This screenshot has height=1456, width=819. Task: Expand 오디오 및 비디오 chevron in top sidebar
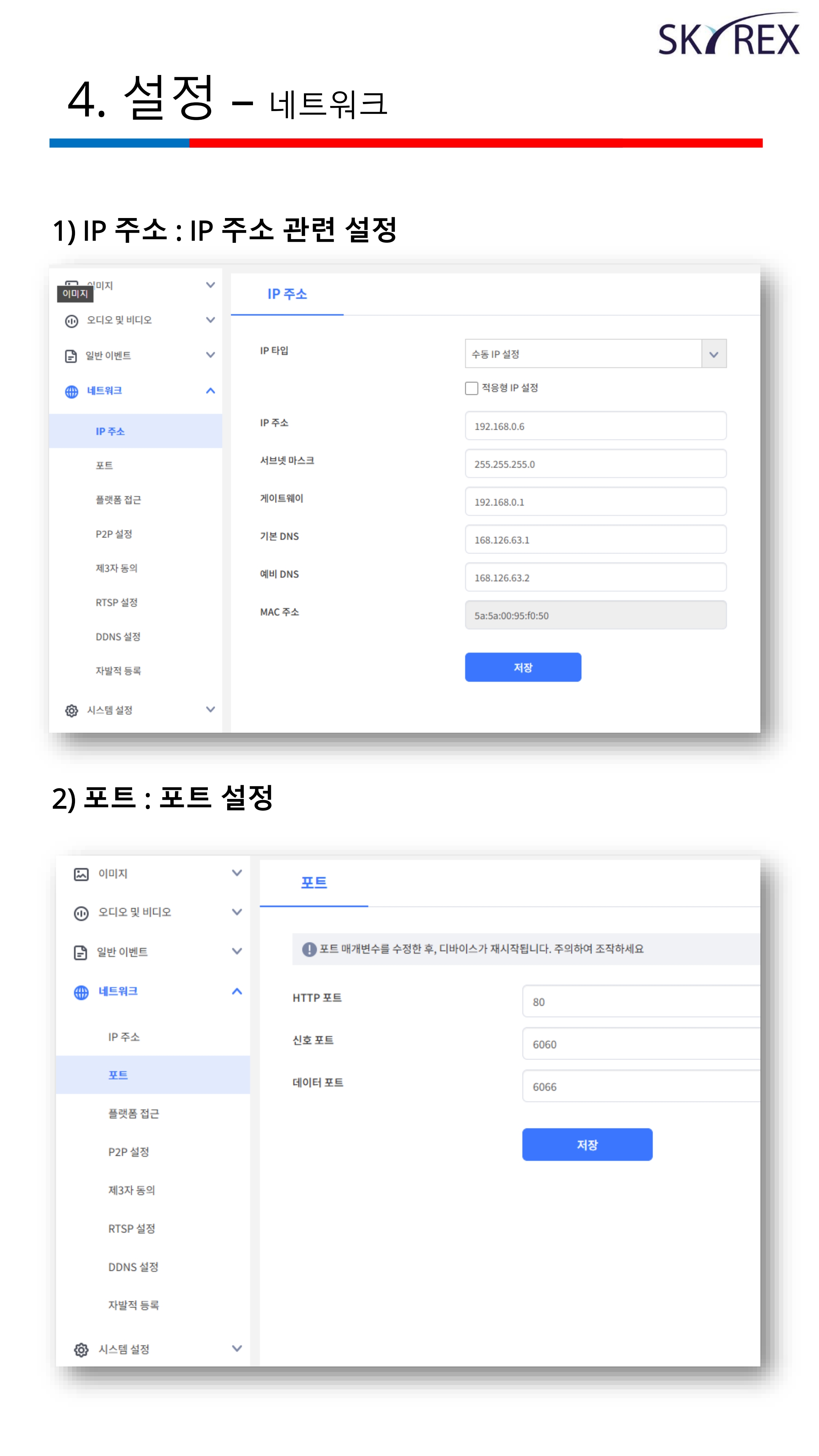coord(210,320)
